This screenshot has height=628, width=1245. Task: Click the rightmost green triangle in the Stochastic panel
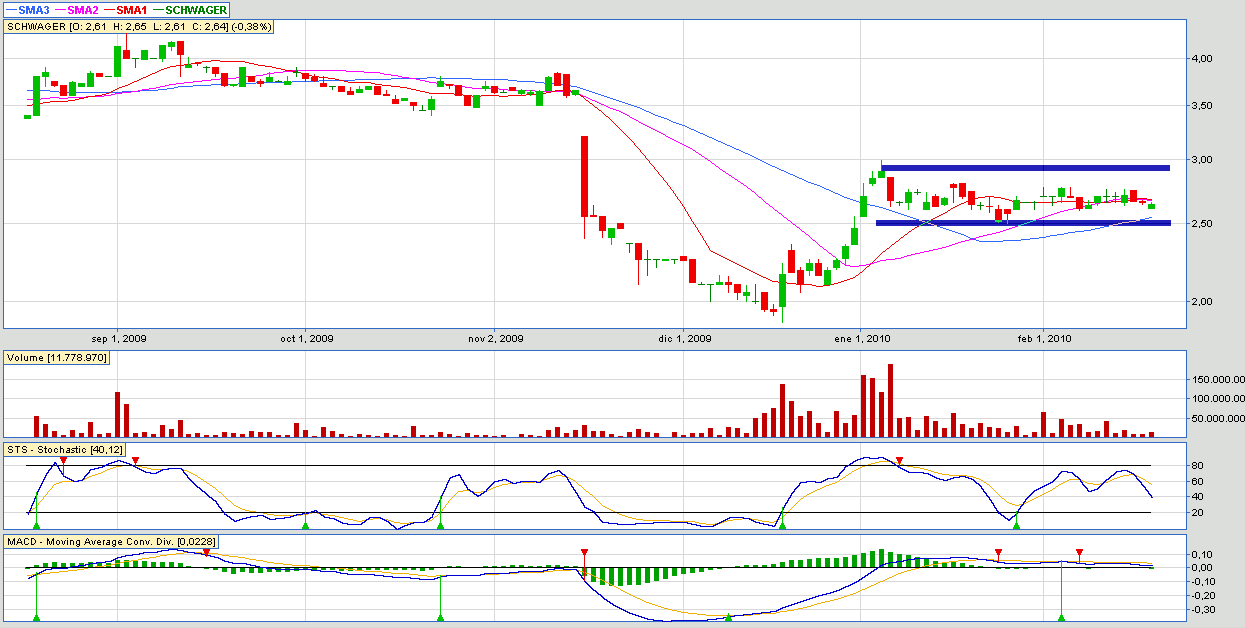tap(1017, 524)
